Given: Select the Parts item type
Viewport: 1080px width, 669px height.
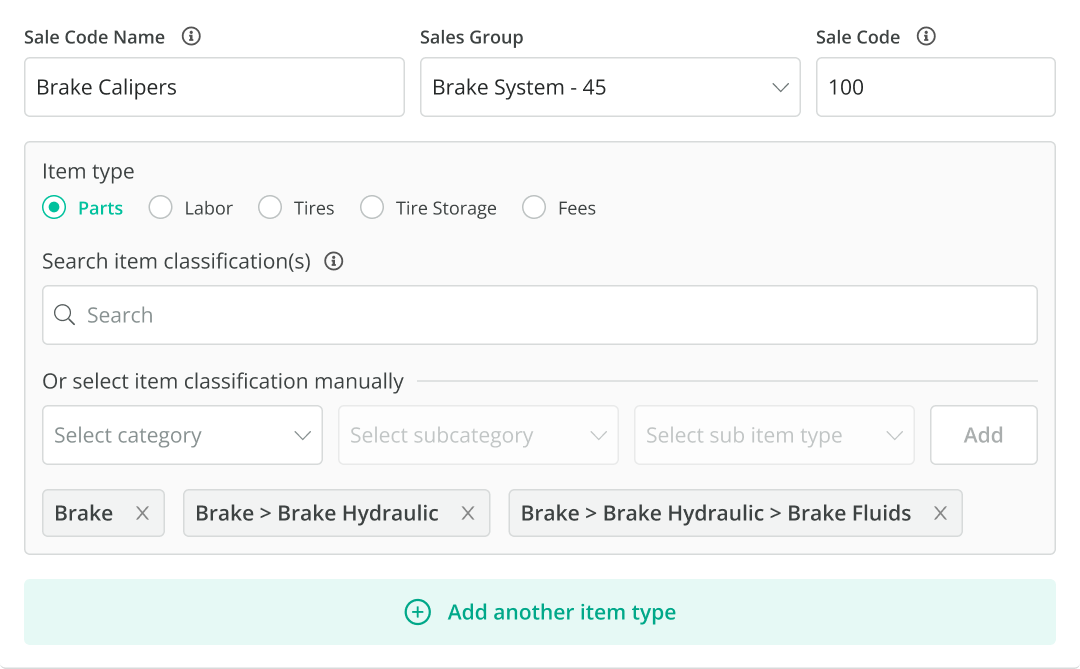Looking at the screenshot, I should pos(54,208).
